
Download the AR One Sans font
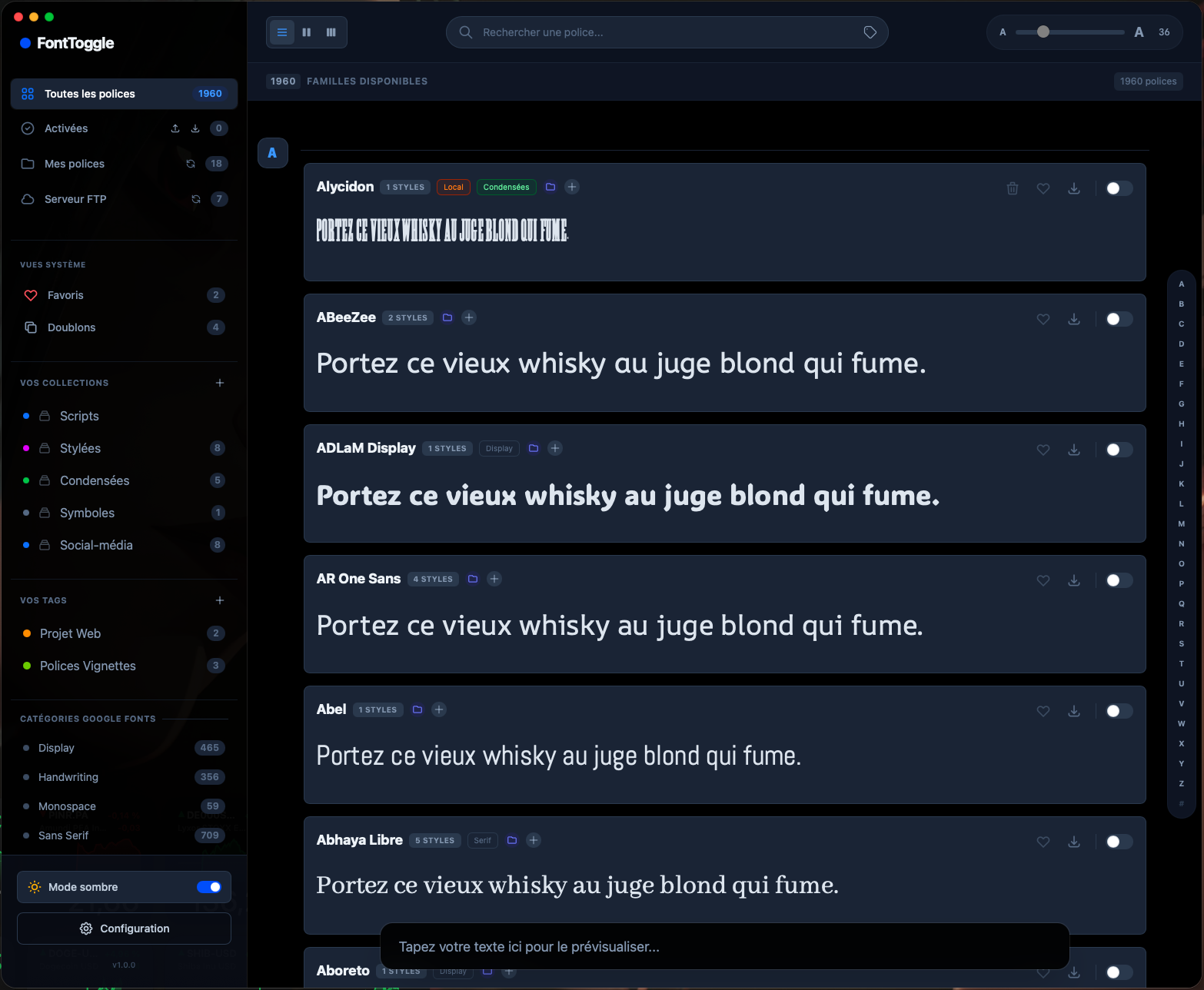(x=1074, y=580)
